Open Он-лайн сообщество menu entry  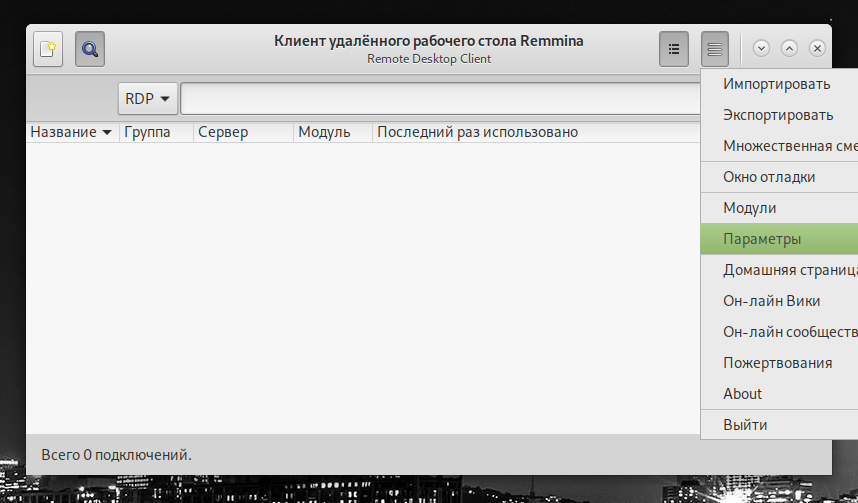(x=779, y=332)
